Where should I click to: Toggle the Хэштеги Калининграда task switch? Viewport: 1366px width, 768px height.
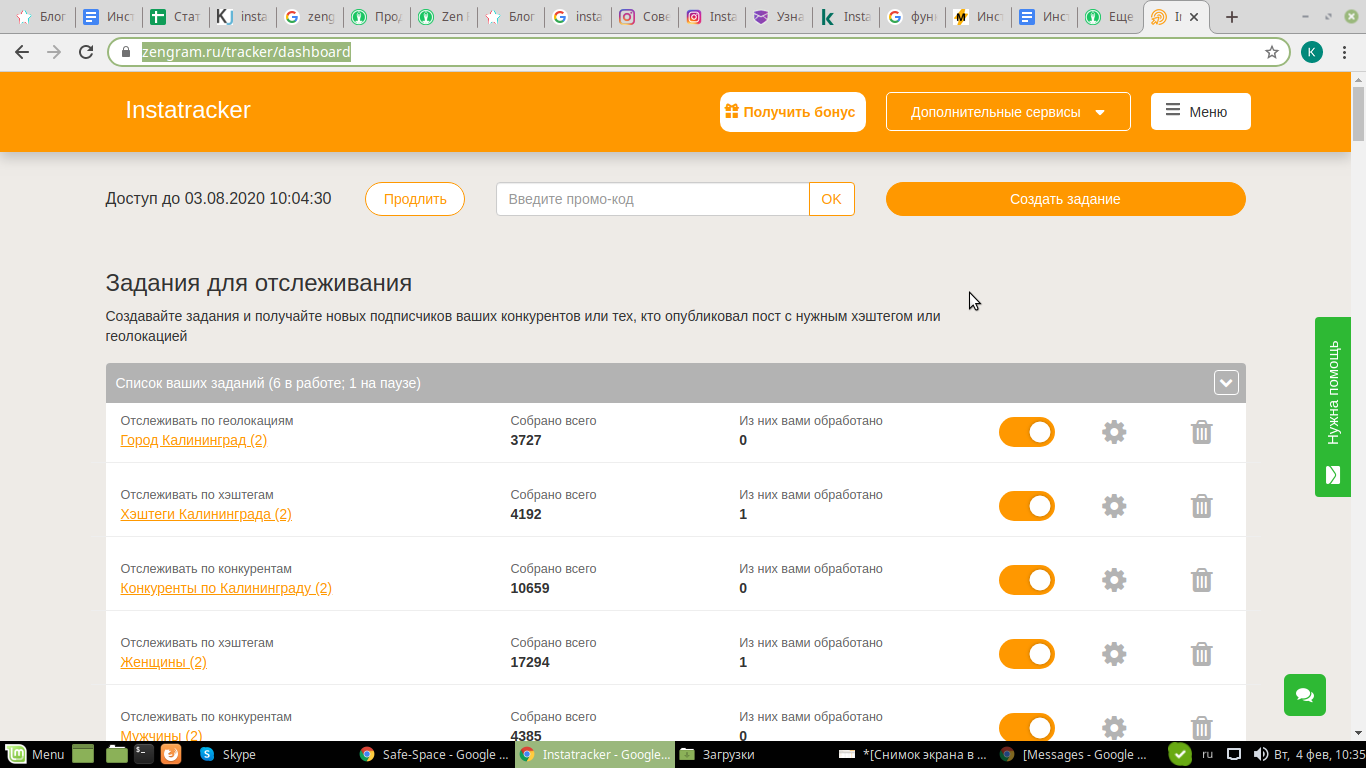pos(1027,506)
